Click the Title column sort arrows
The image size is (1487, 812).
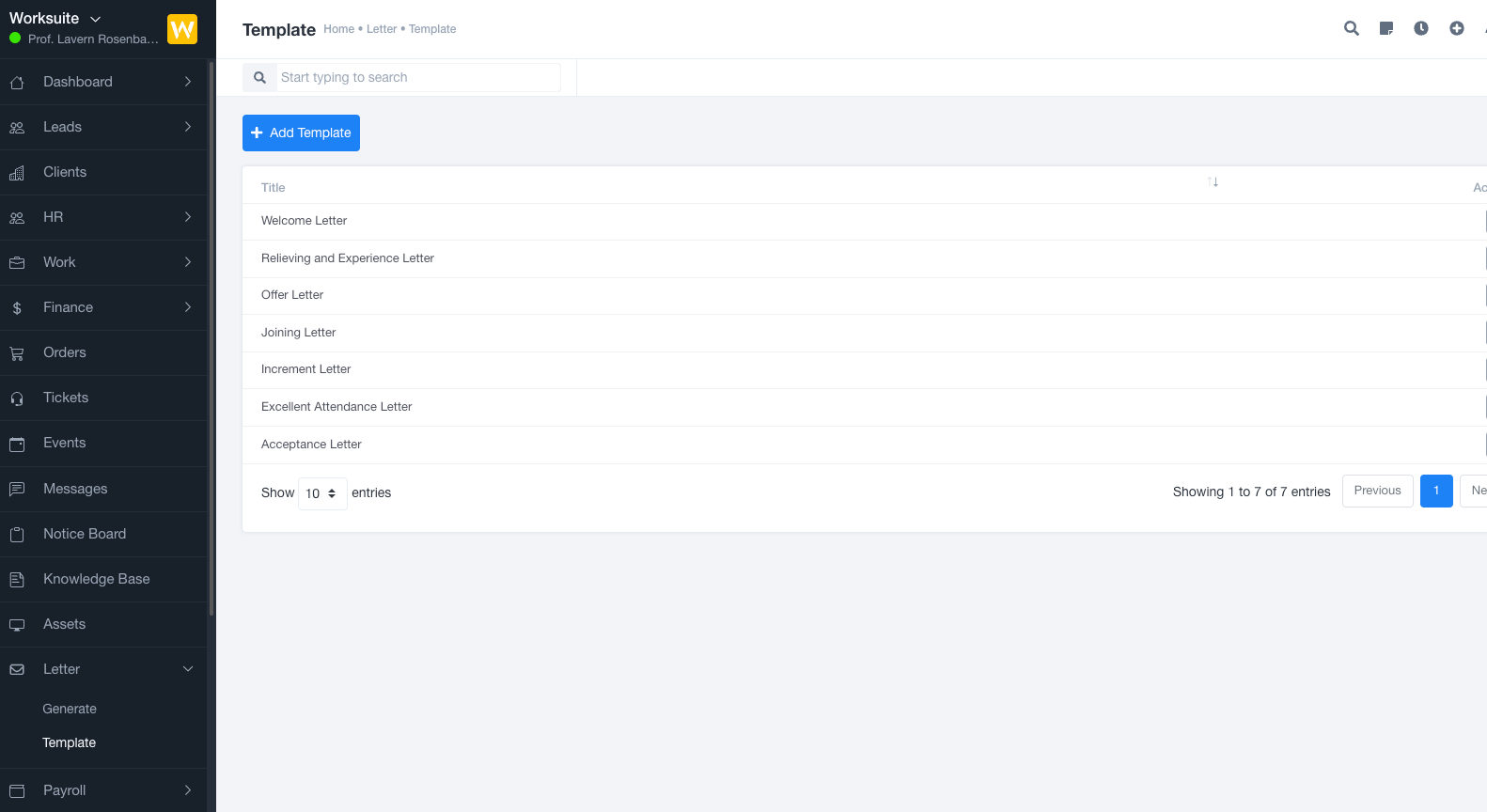[1213, 182]
